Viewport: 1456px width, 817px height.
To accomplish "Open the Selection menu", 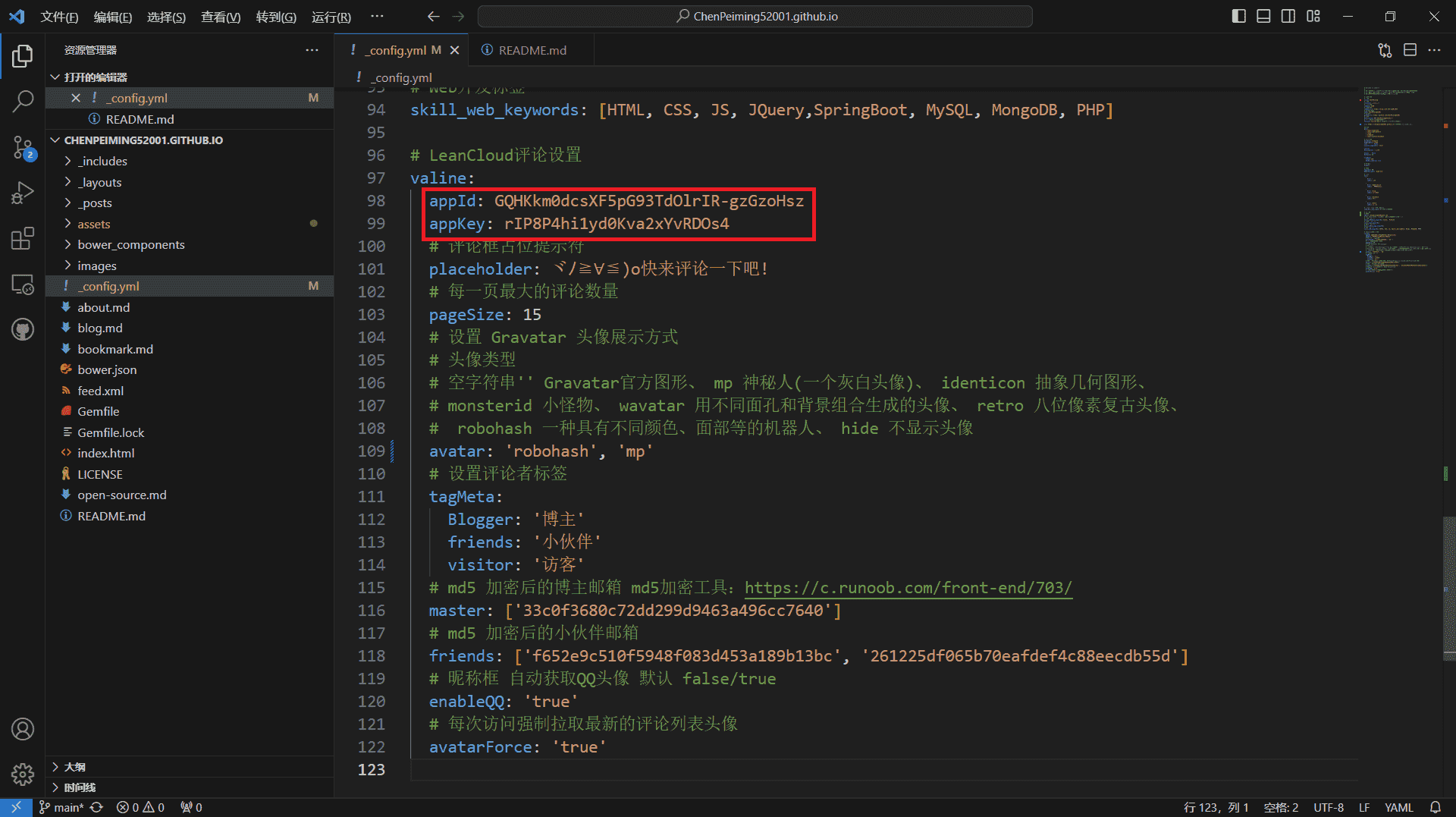I will coord(166,17).
